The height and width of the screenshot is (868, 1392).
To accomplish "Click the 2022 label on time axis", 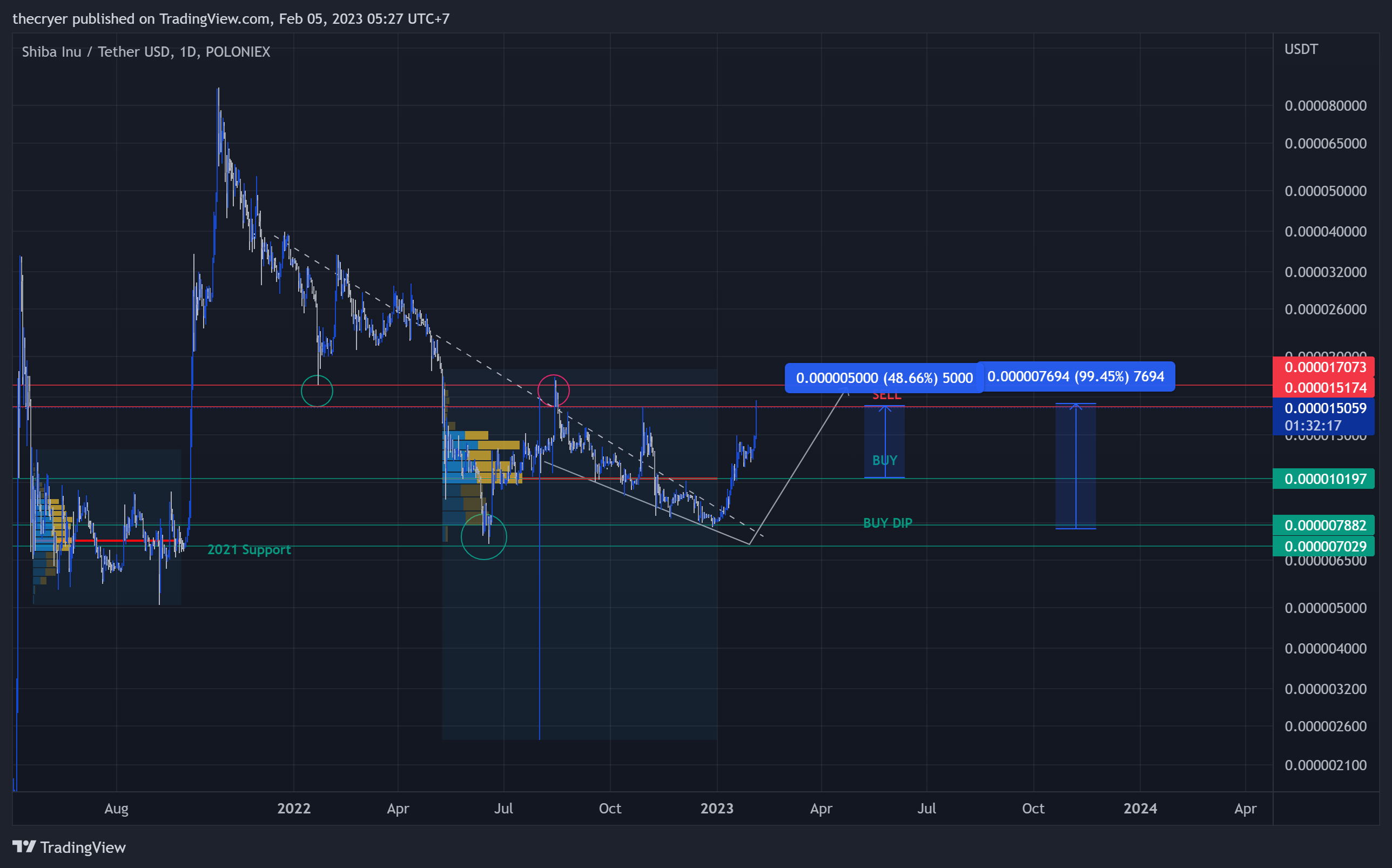I will [294, 808].
